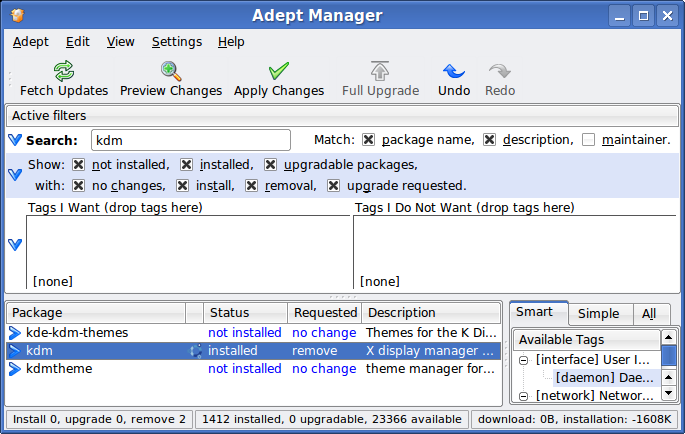Switch to the Simple tags tab

click(599, 313)
